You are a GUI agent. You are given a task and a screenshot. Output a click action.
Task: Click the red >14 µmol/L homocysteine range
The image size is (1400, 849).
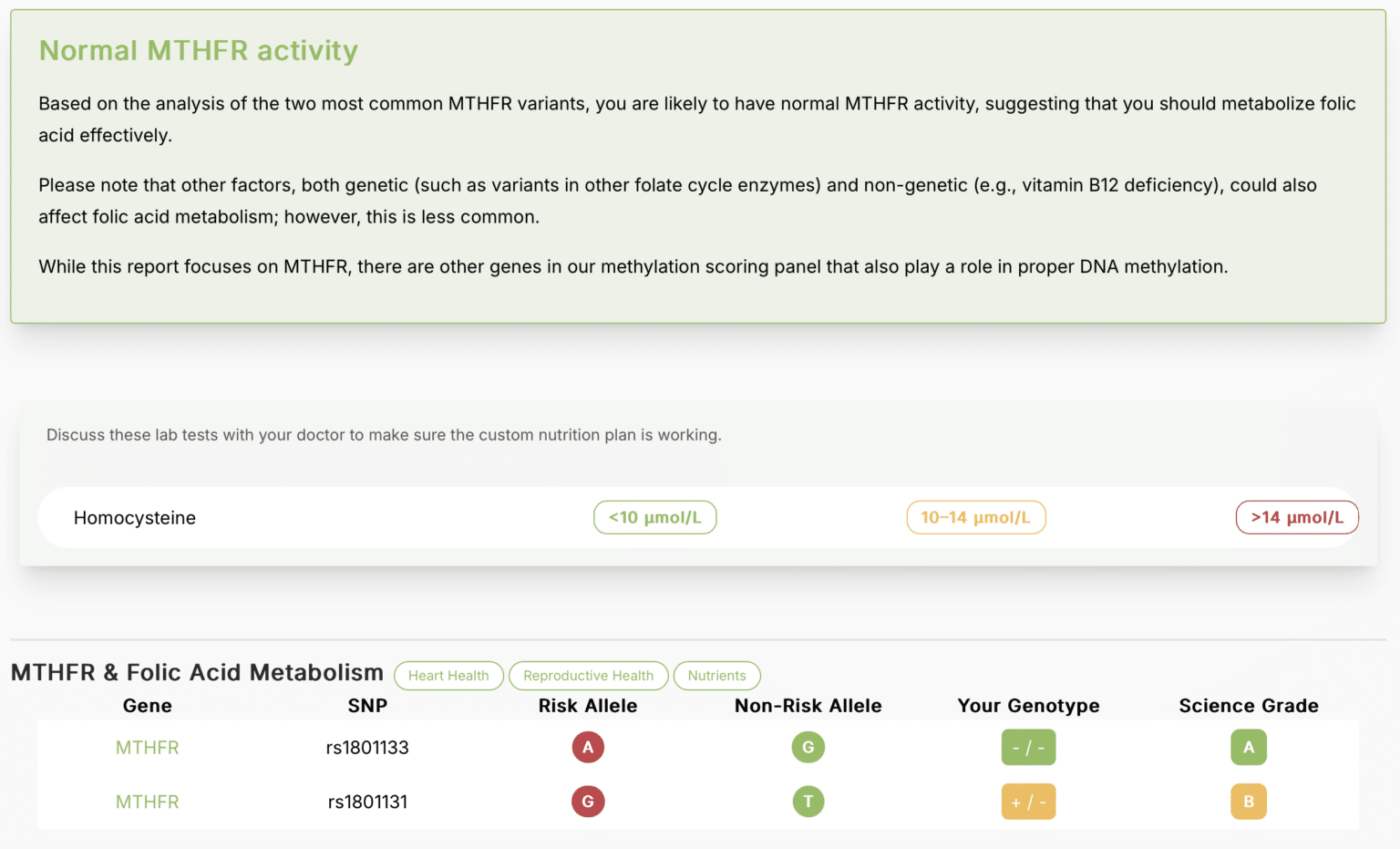point(1296,517)
